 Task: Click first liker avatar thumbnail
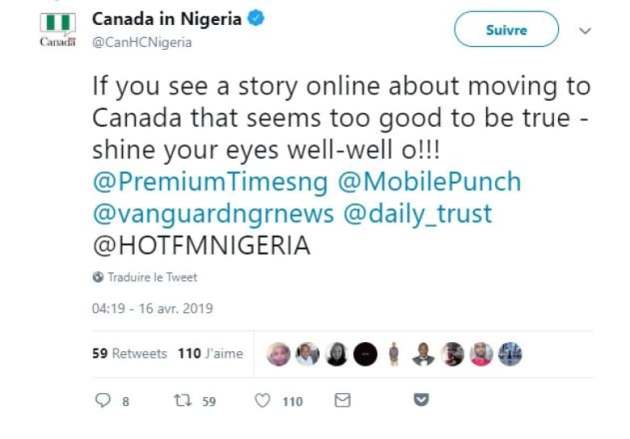278,354
